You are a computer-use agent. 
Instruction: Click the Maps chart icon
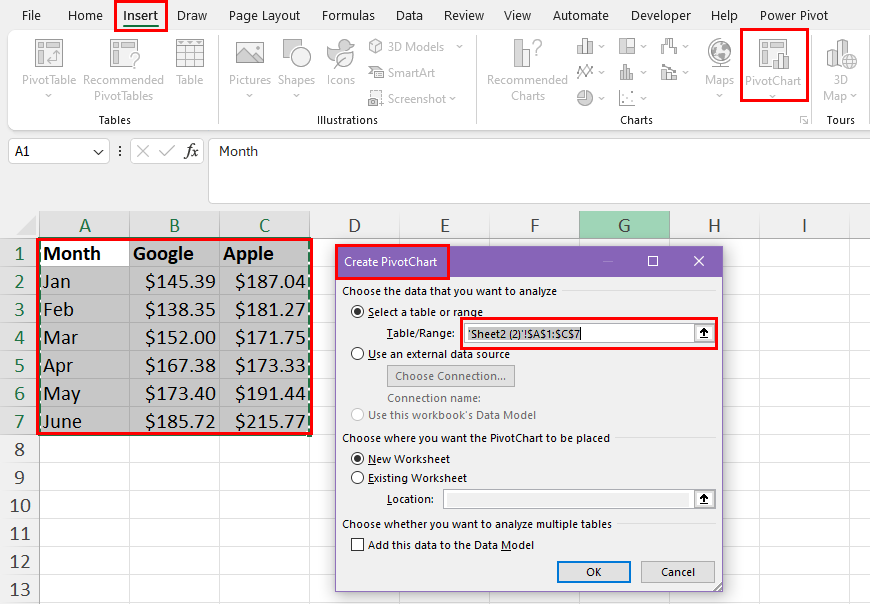[x=720, y=53]
